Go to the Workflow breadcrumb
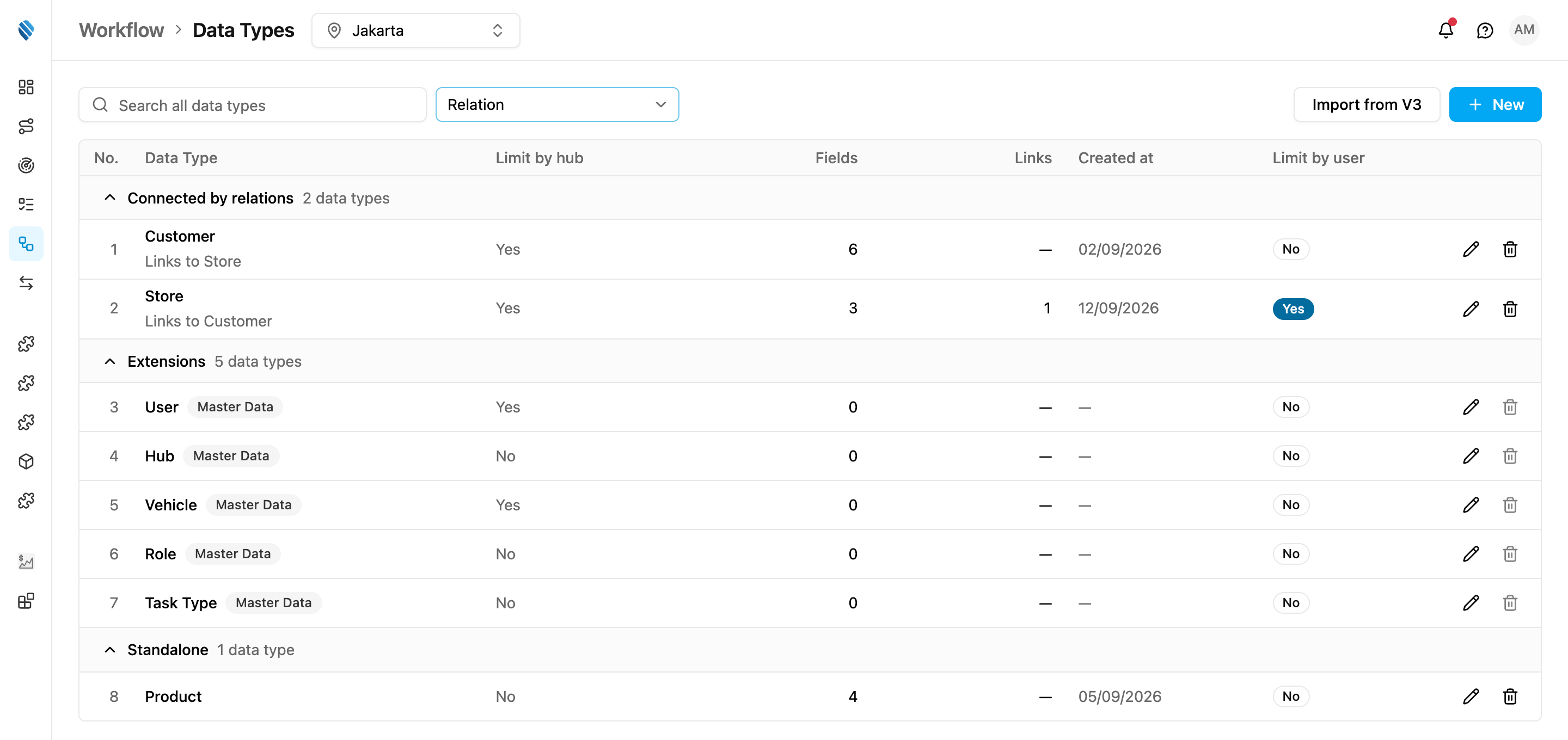The width and height of the screenshot is (1568, 740). point(121,30)
